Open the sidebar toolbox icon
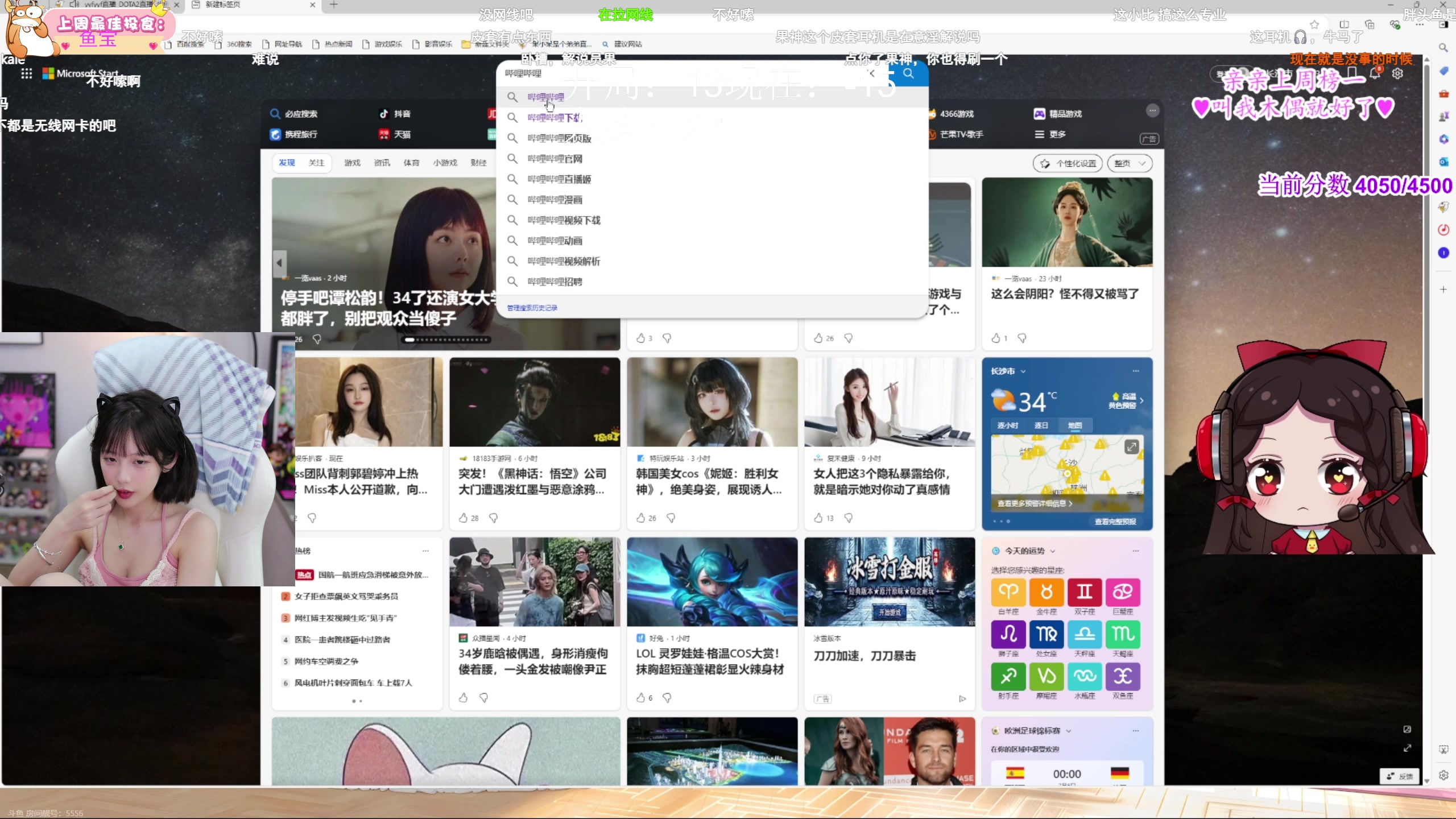This screenshot has width=1456, height=819. (1443, 93)
